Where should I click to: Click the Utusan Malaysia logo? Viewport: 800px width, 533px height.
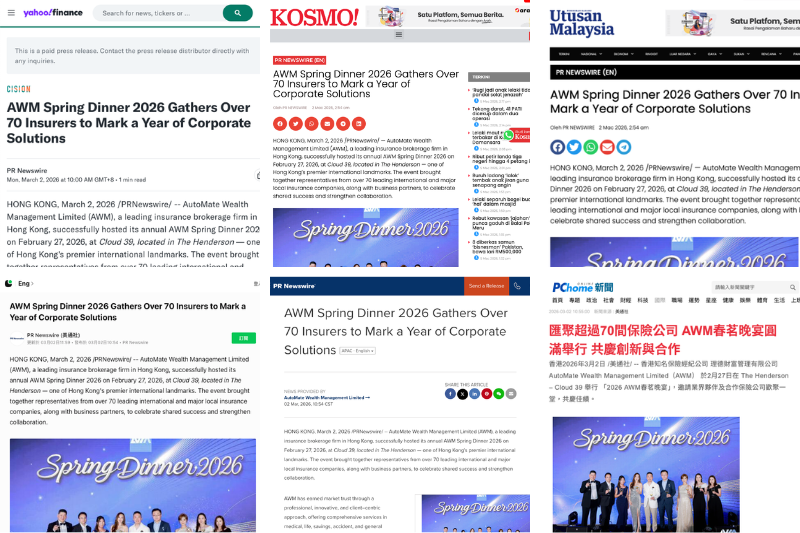[x=582, y=23]
